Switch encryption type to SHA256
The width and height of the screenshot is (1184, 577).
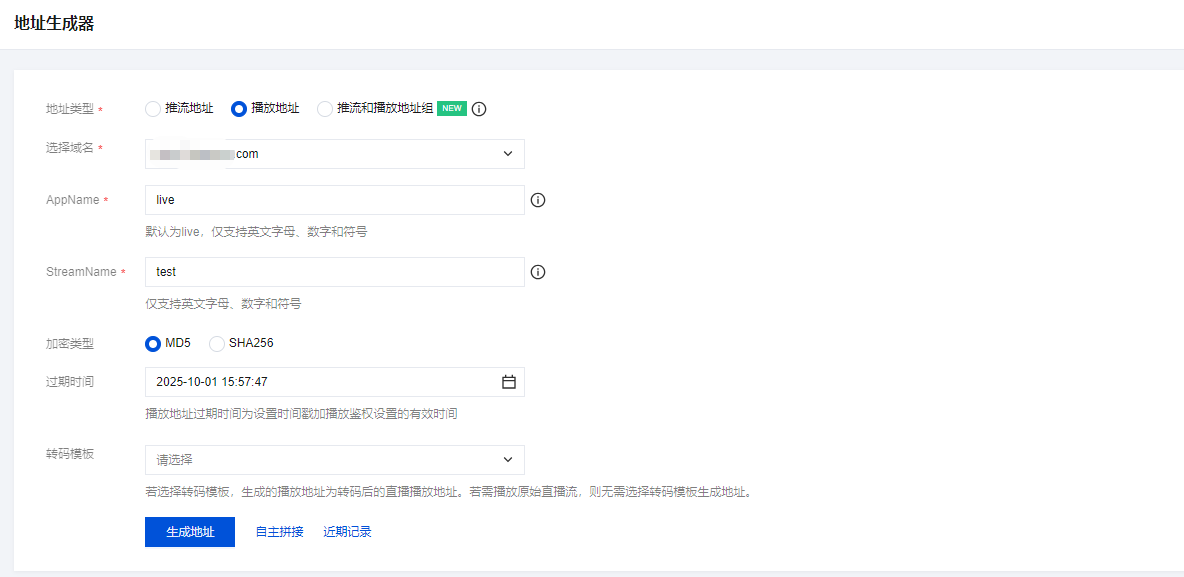coord(217,344)
